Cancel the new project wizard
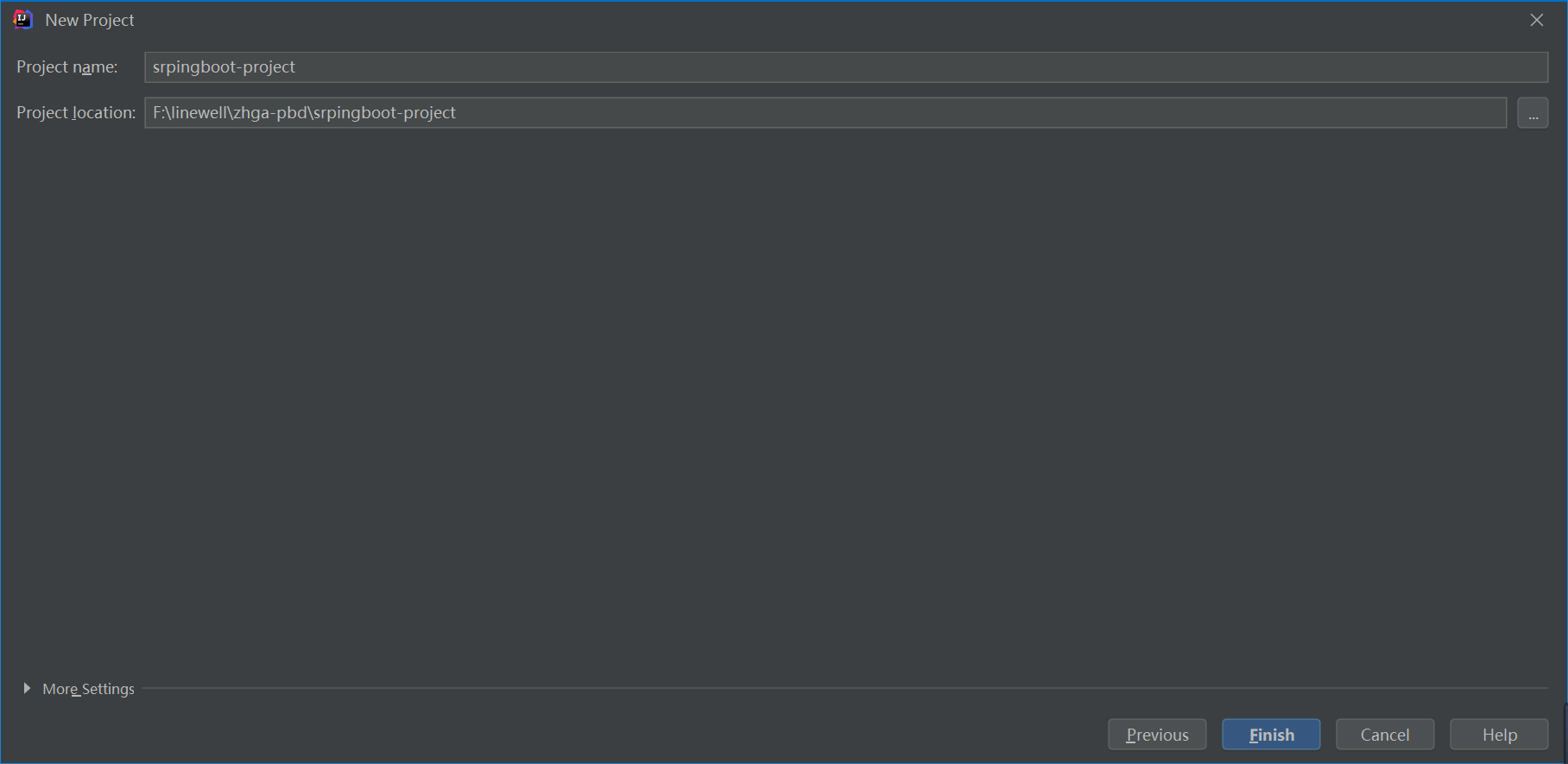The height and width of the screenshot is (764, 1568). (1385, 735)
